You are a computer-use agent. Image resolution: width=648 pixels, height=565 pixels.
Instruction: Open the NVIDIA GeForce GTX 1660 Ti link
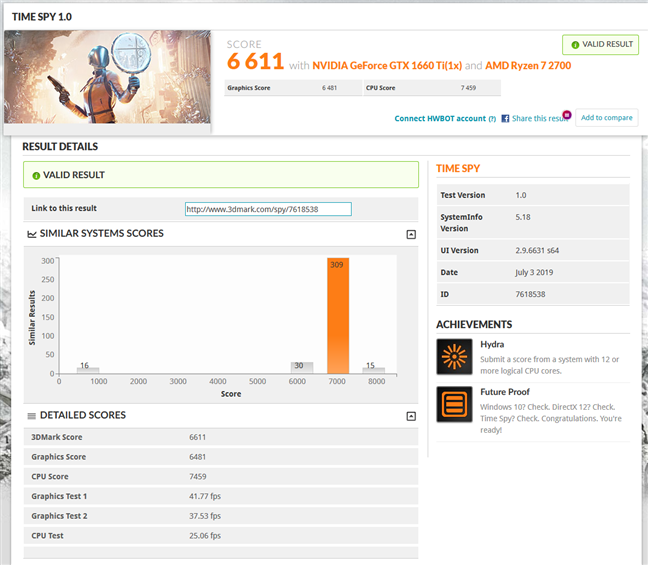click(387, 66)
